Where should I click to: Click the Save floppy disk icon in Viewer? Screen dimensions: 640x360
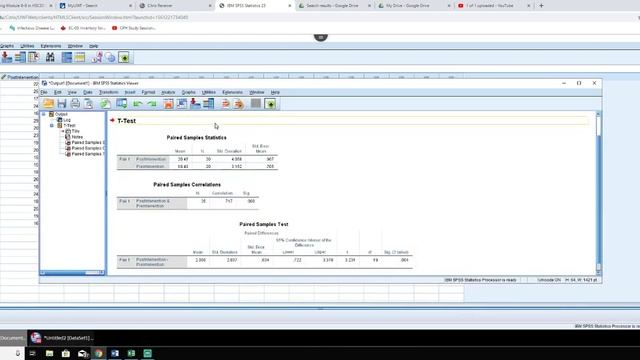[62, 104]
